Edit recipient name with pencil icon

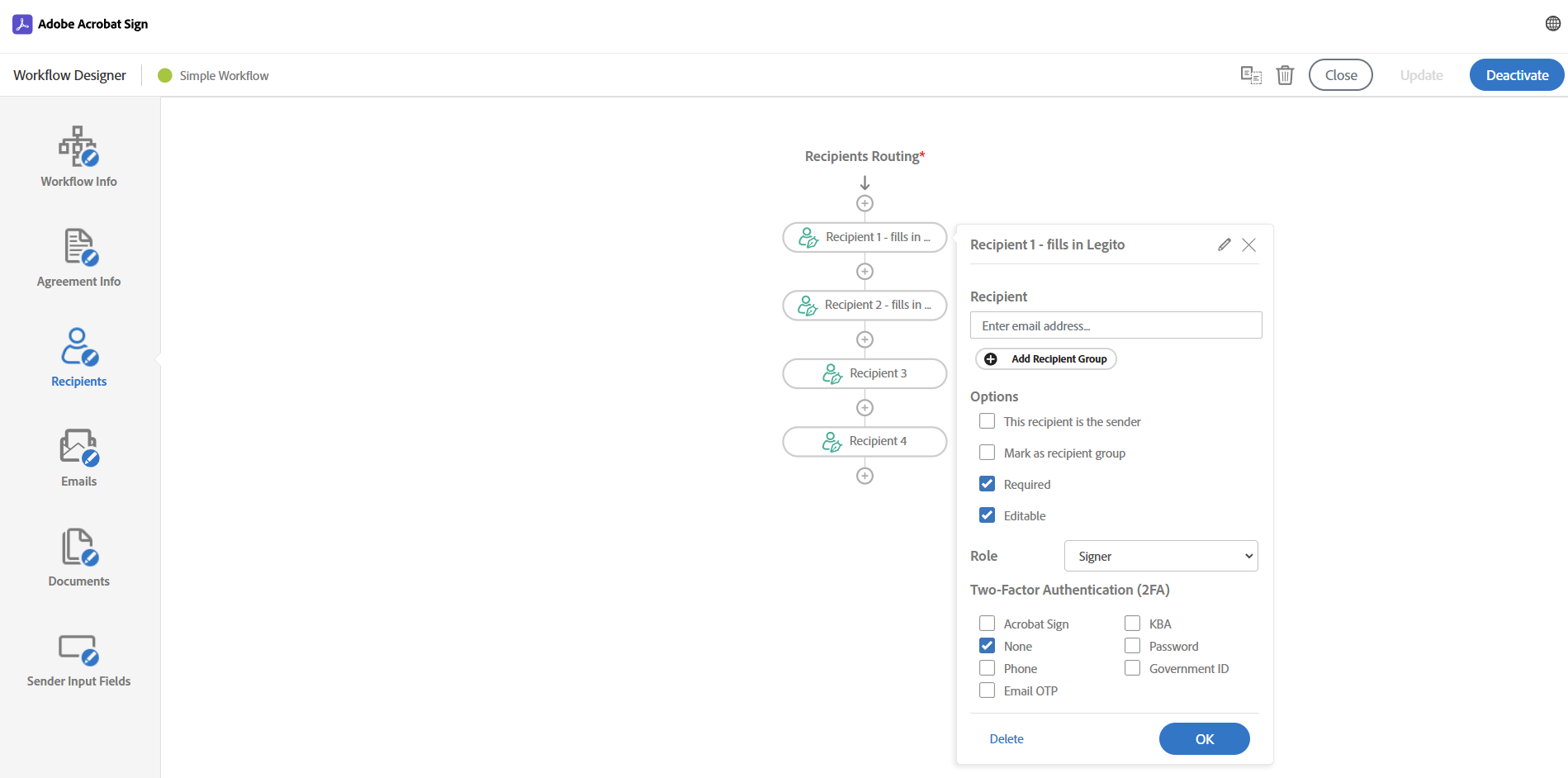tap(1224, 244)
